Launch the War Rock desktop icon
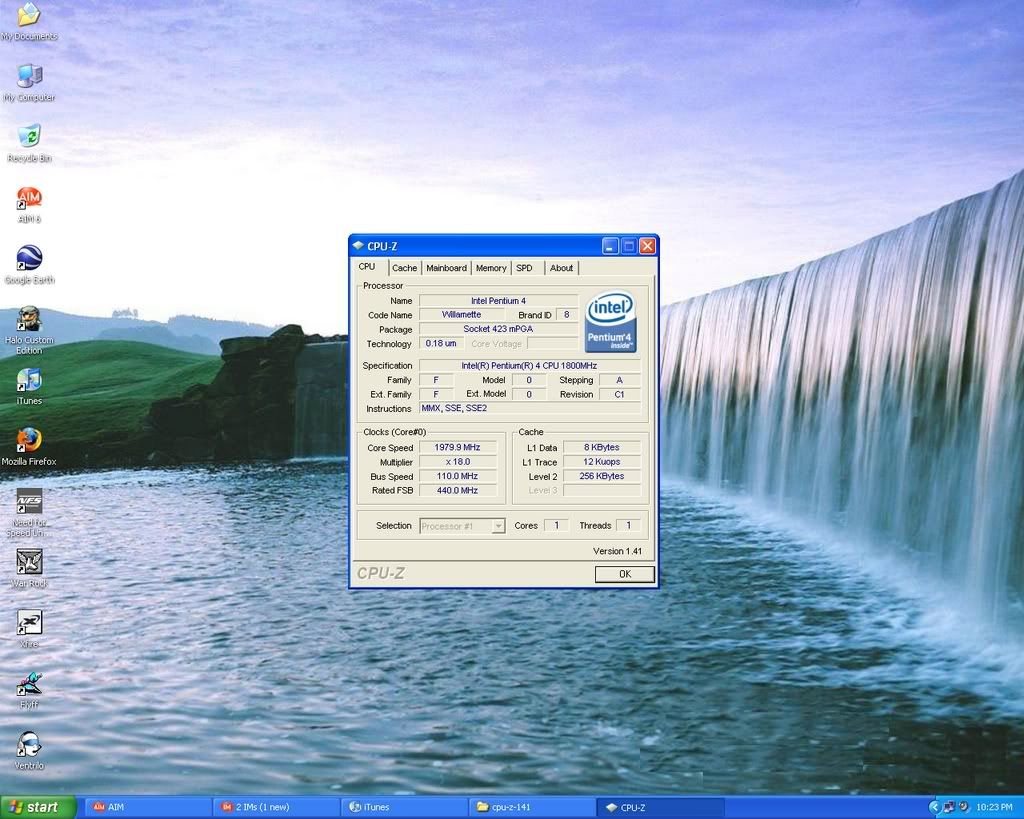 pos(29,562)
